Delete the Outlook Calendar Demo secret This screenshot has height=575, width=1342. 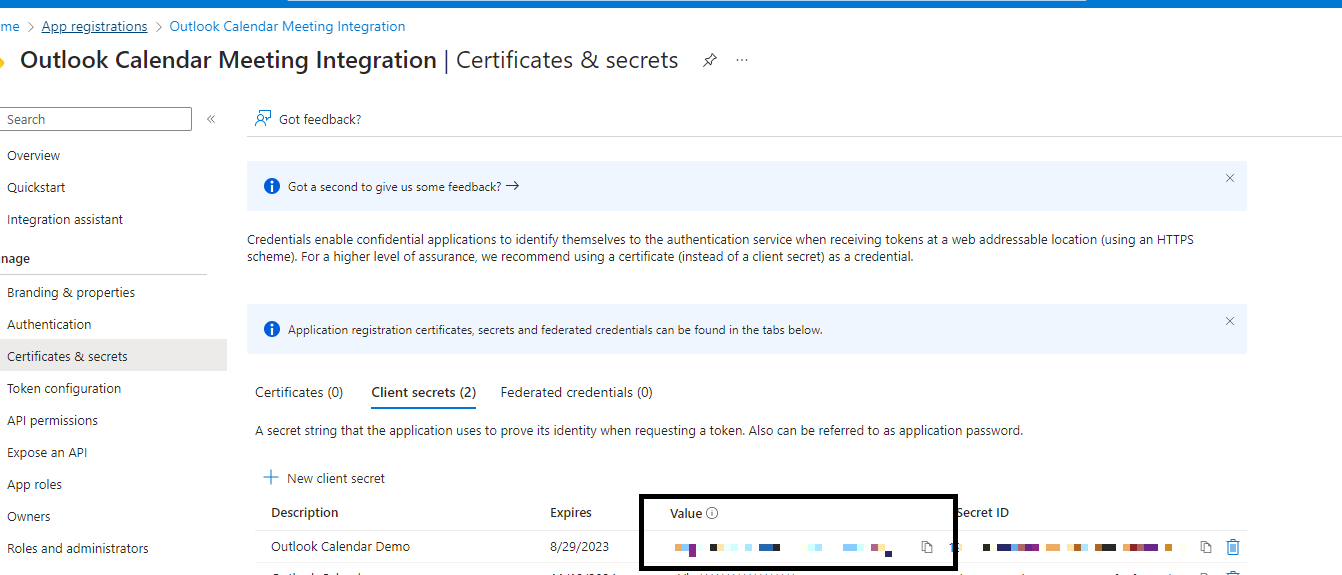coord(1233,547)
